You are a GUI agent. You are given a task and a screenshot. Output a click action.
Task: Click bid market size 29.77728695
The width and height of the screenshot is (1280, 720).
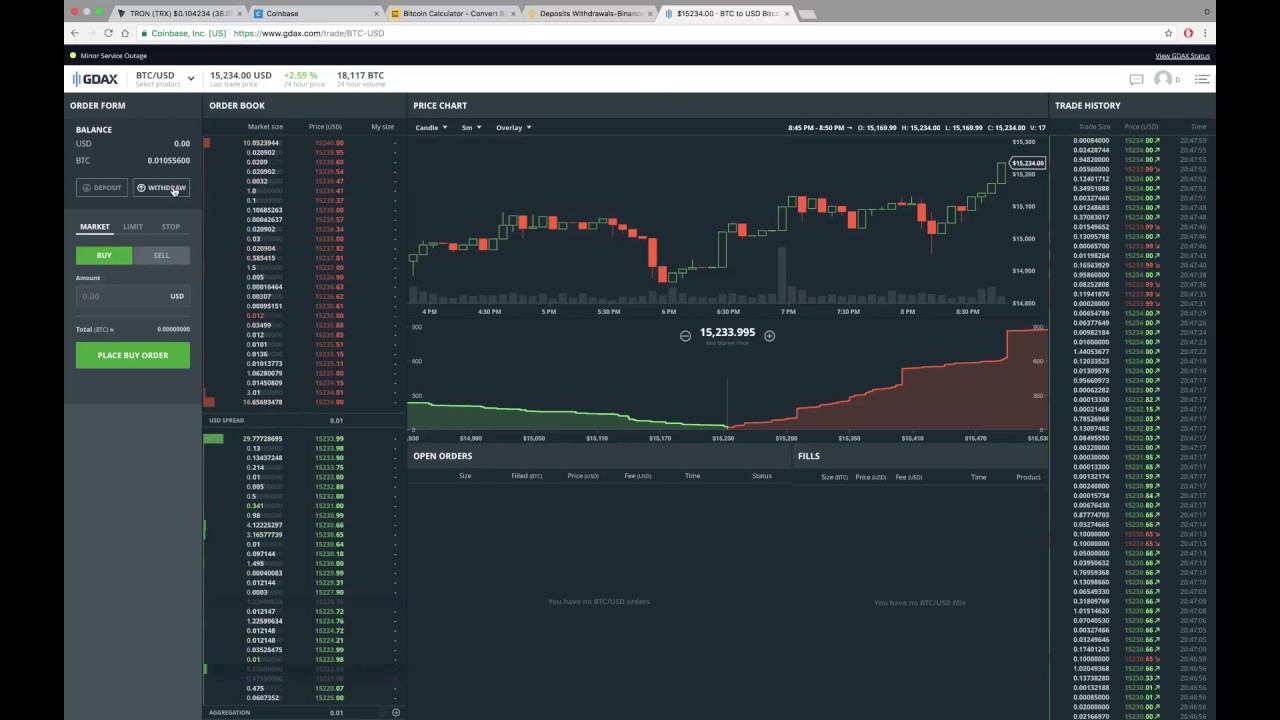tap(262, 439)
